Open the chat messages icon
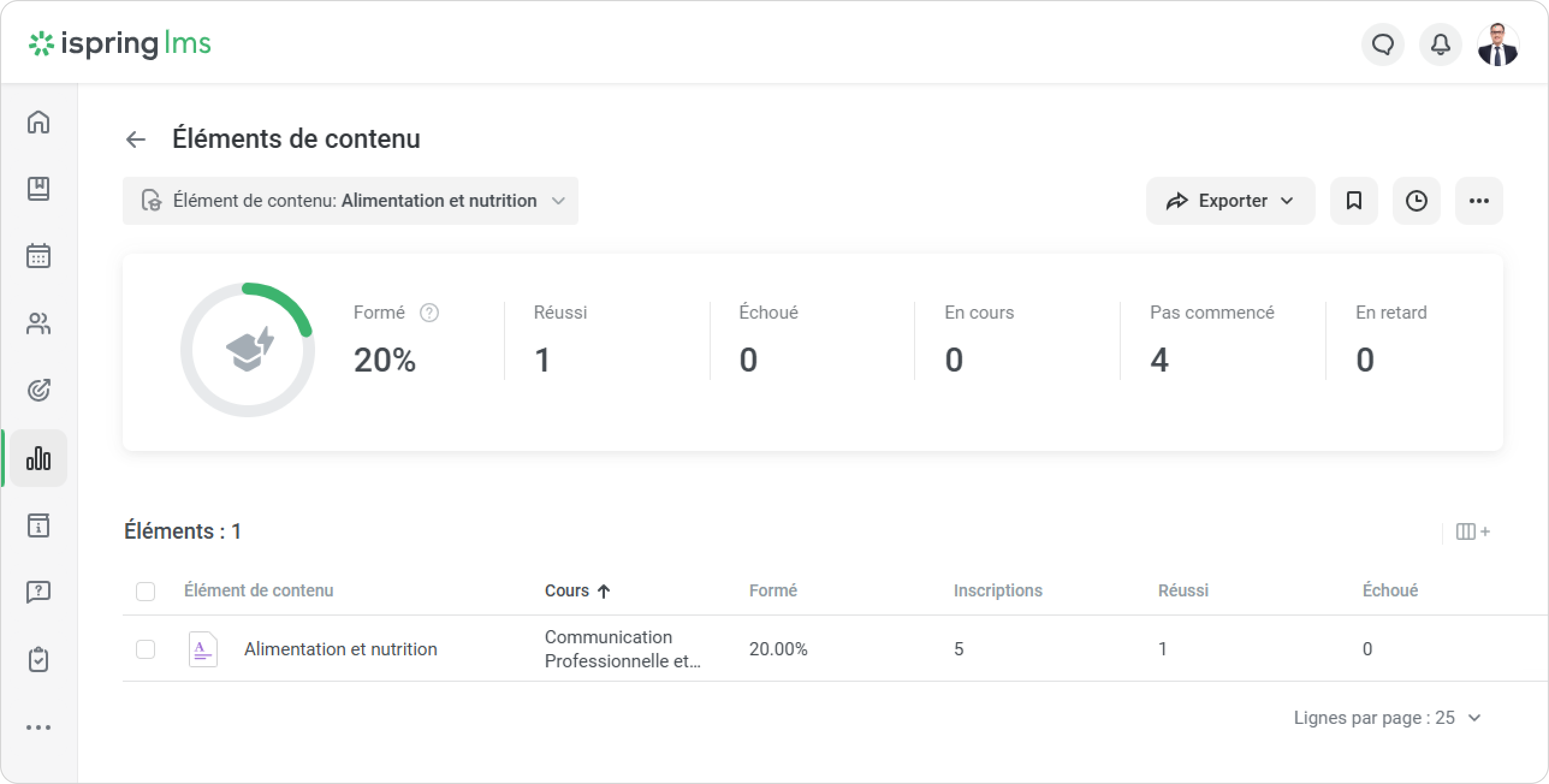1549x784 pixels. pyautogui.click(x=1382, y=44)
